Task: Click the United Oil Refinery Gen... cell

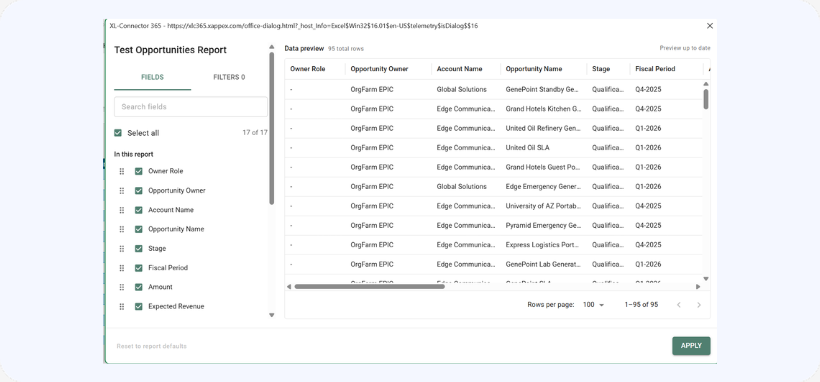Action: (x=543, y=128)
